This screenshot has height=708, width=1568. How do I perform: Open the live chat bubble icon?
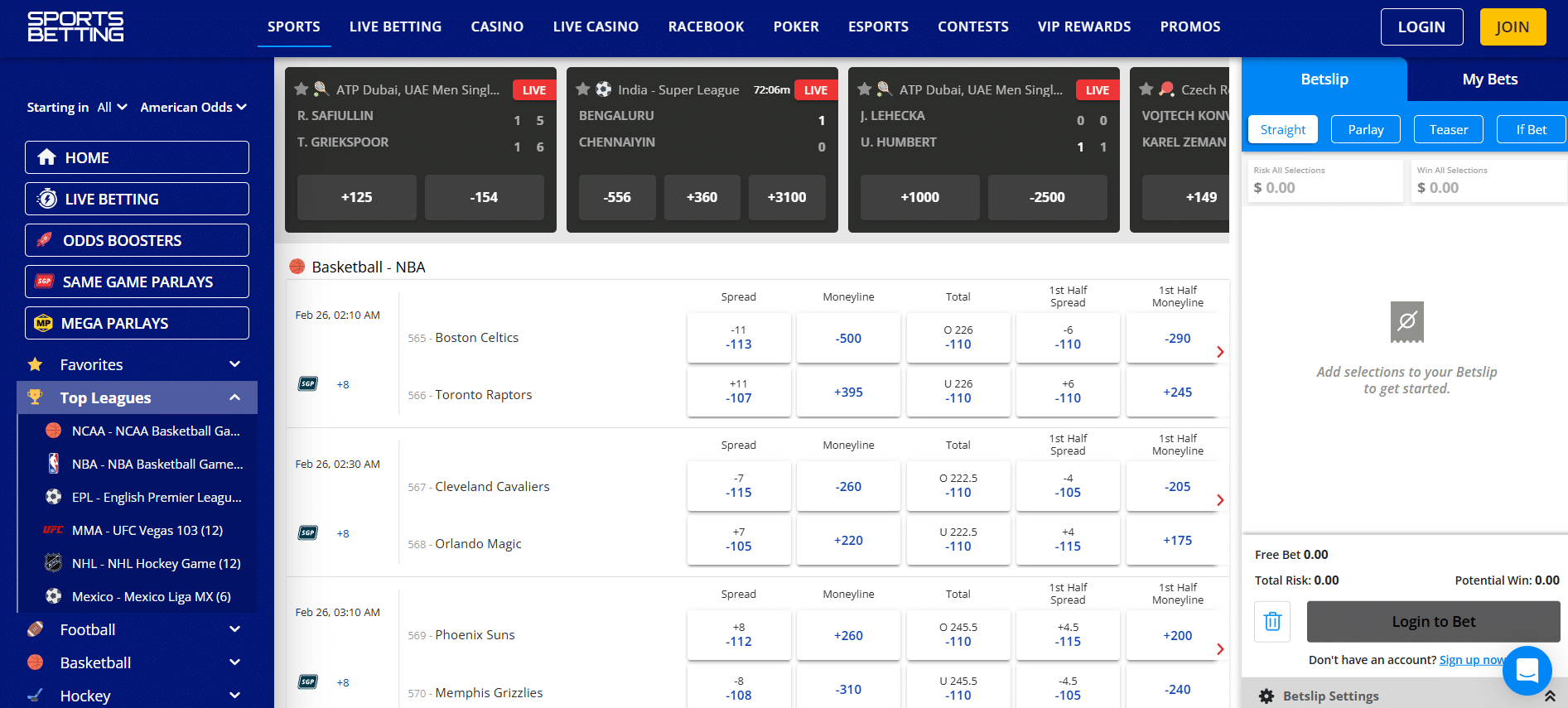click(1527, 671)
